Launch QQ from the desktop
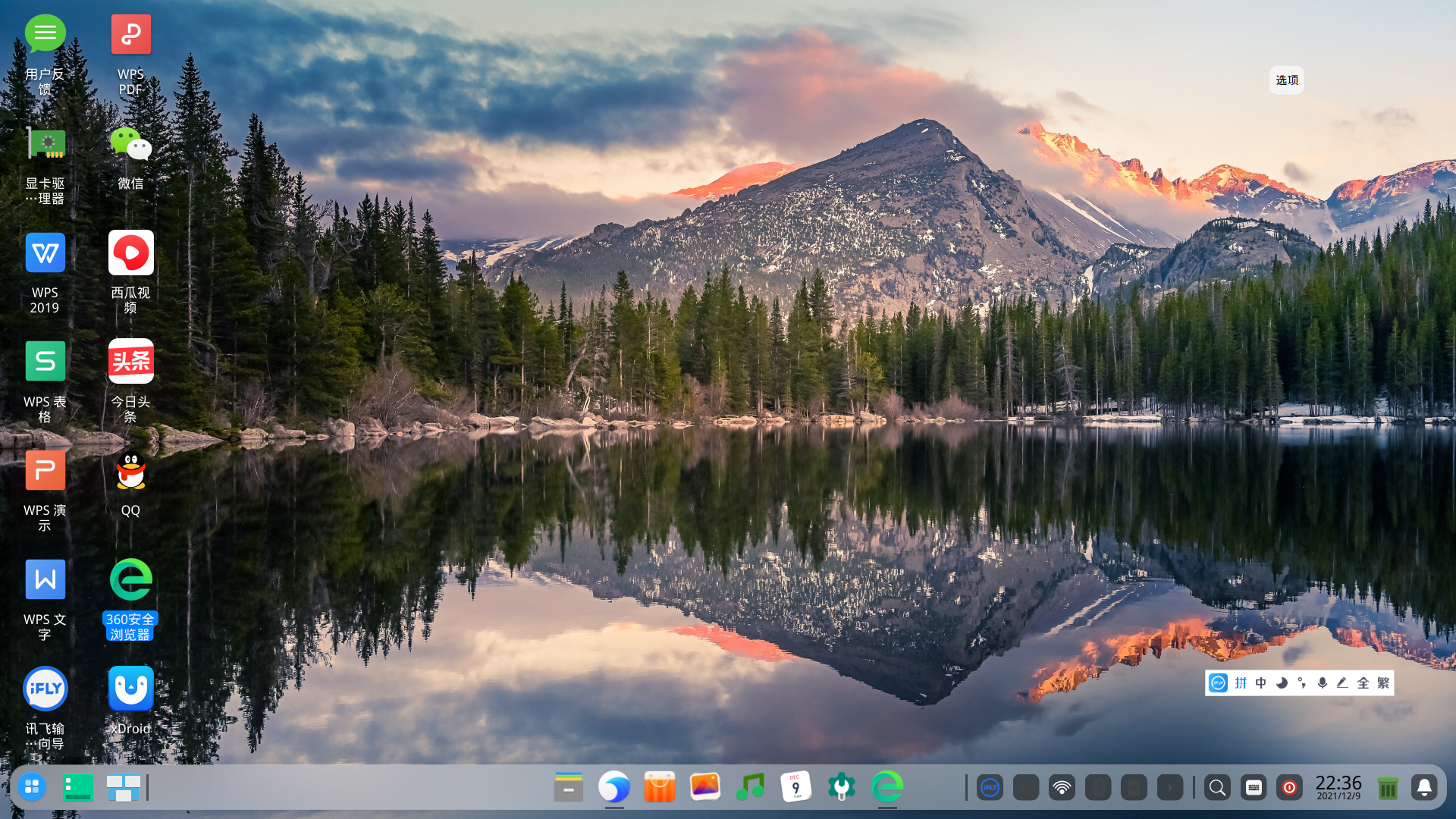The image size is (1456, 819). [130, 470]
